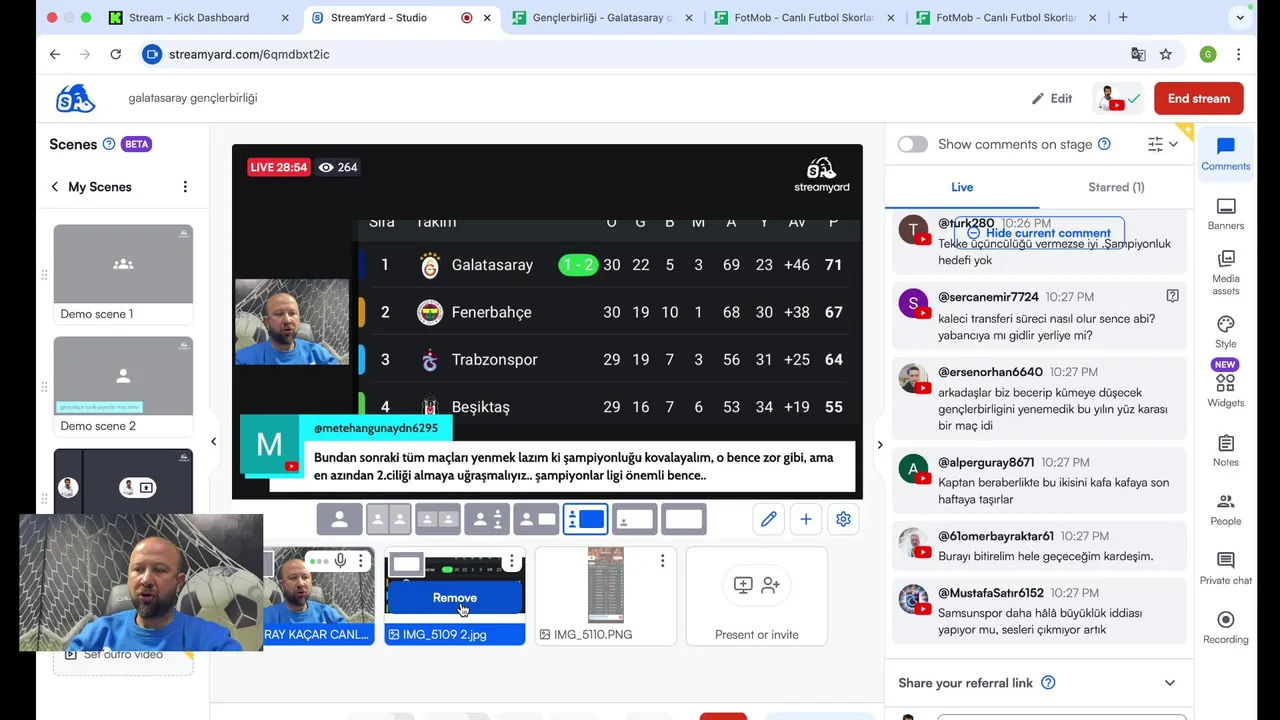Switch to the Starred (1) tab
Screen dimensions: 1280x720
point(1116,187)
